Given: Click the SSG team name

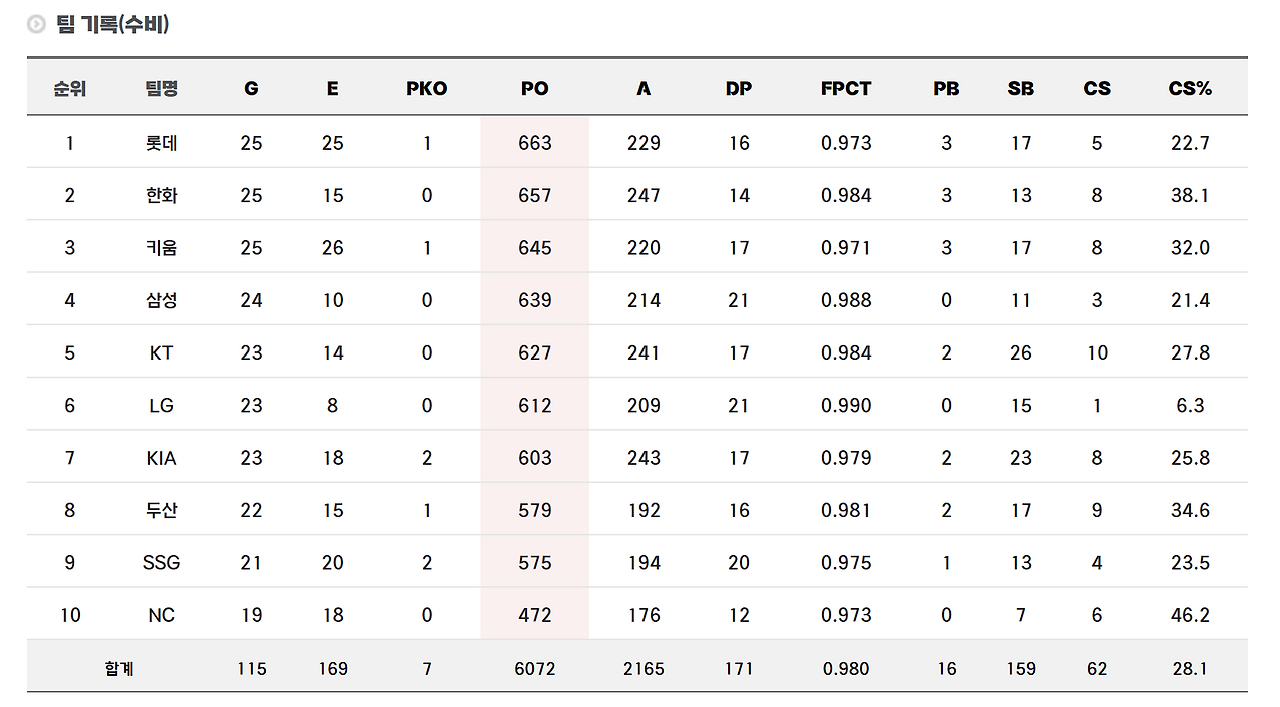Looking at the screenshot, I should (161, 563).
